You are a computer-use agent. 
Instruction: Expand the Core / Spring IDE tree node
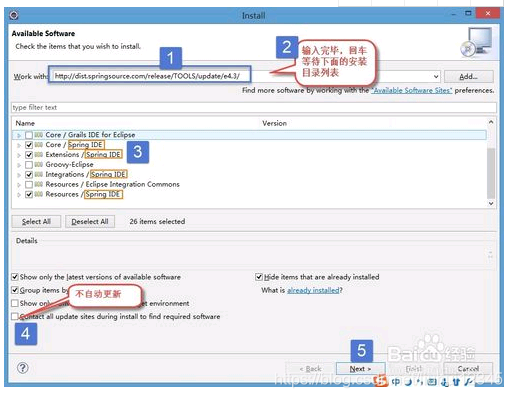19,145
